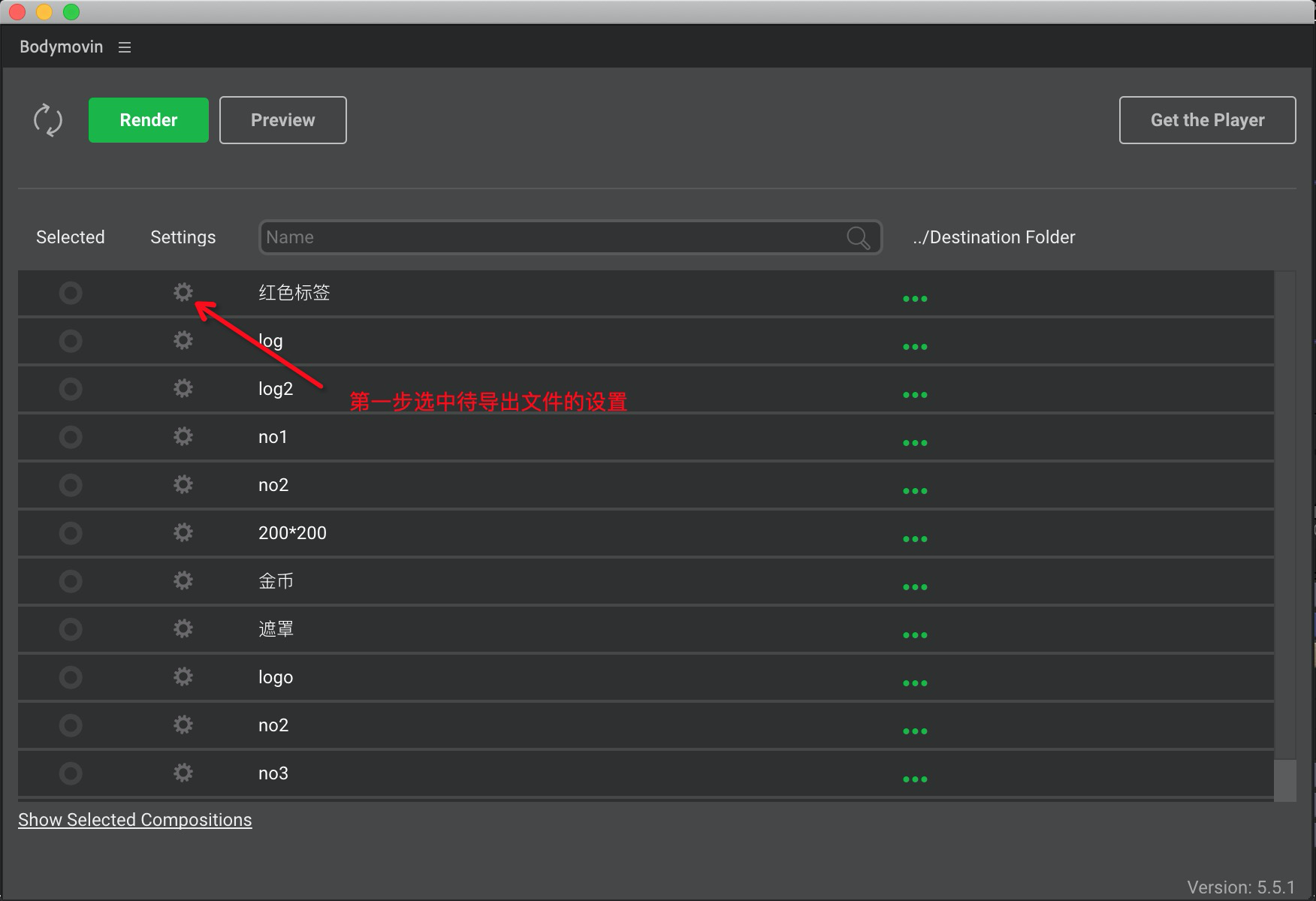Click the ../Destination Folder column header
This screenshot has height=901, width=1316.
[x=995, y=237]
